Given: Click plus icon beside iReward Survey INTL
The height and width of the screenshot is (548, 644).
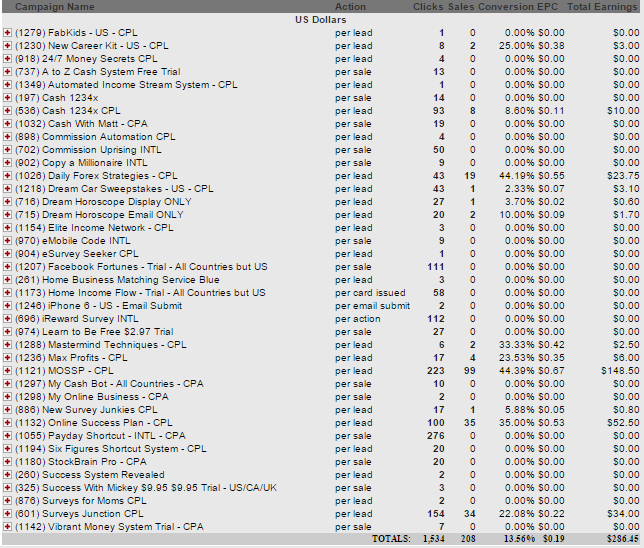Looking at the screenshot, I should (x=7, y=319).
